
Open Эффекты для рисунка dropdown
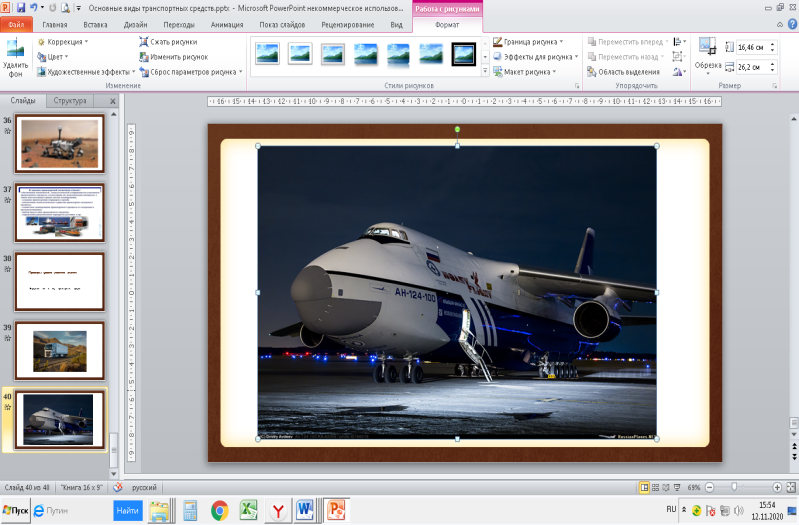pyautogui.click(x=536, y=57)
